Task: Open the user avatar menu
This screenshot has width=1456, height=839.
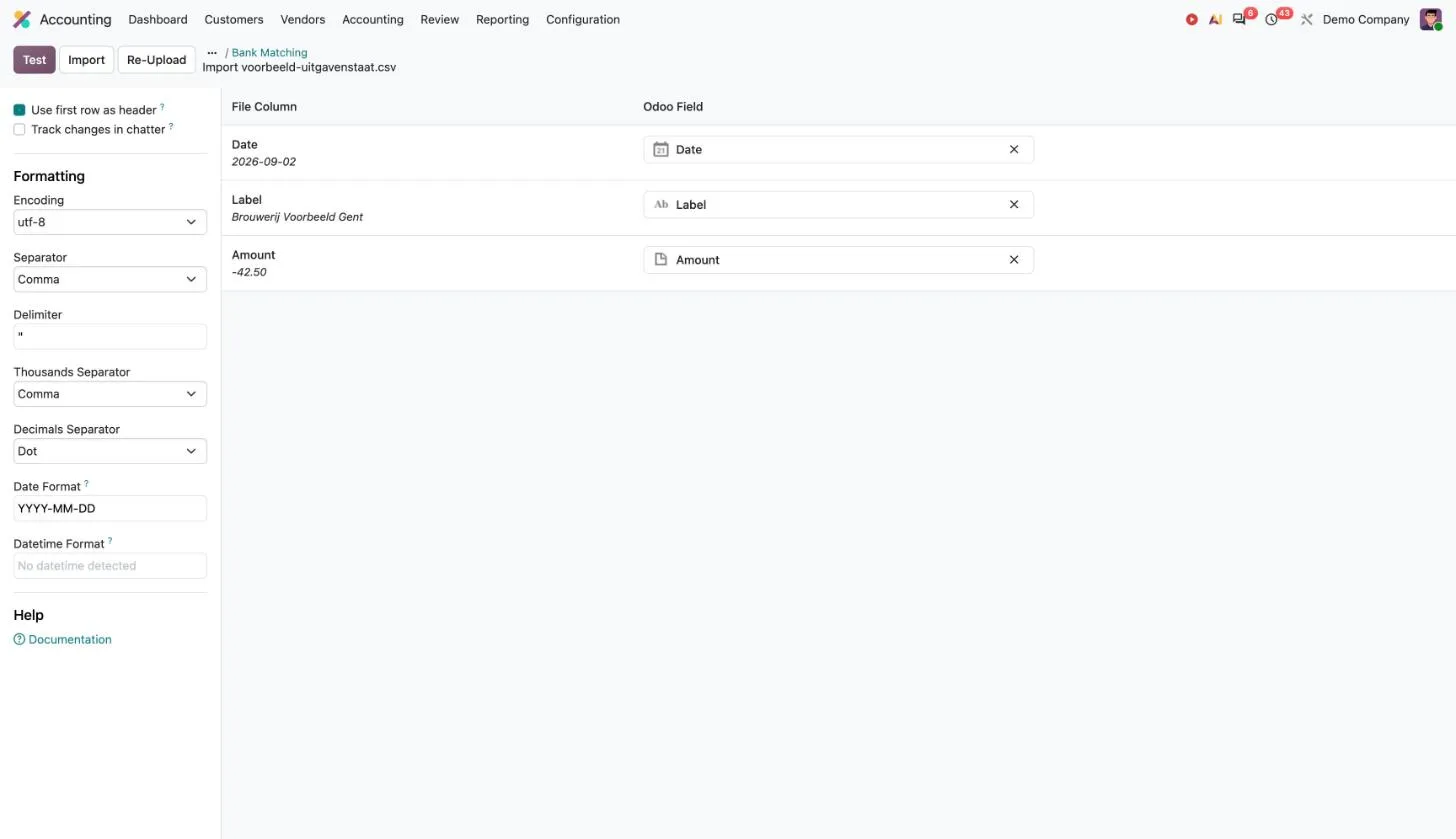Action: click(1430, 19)
